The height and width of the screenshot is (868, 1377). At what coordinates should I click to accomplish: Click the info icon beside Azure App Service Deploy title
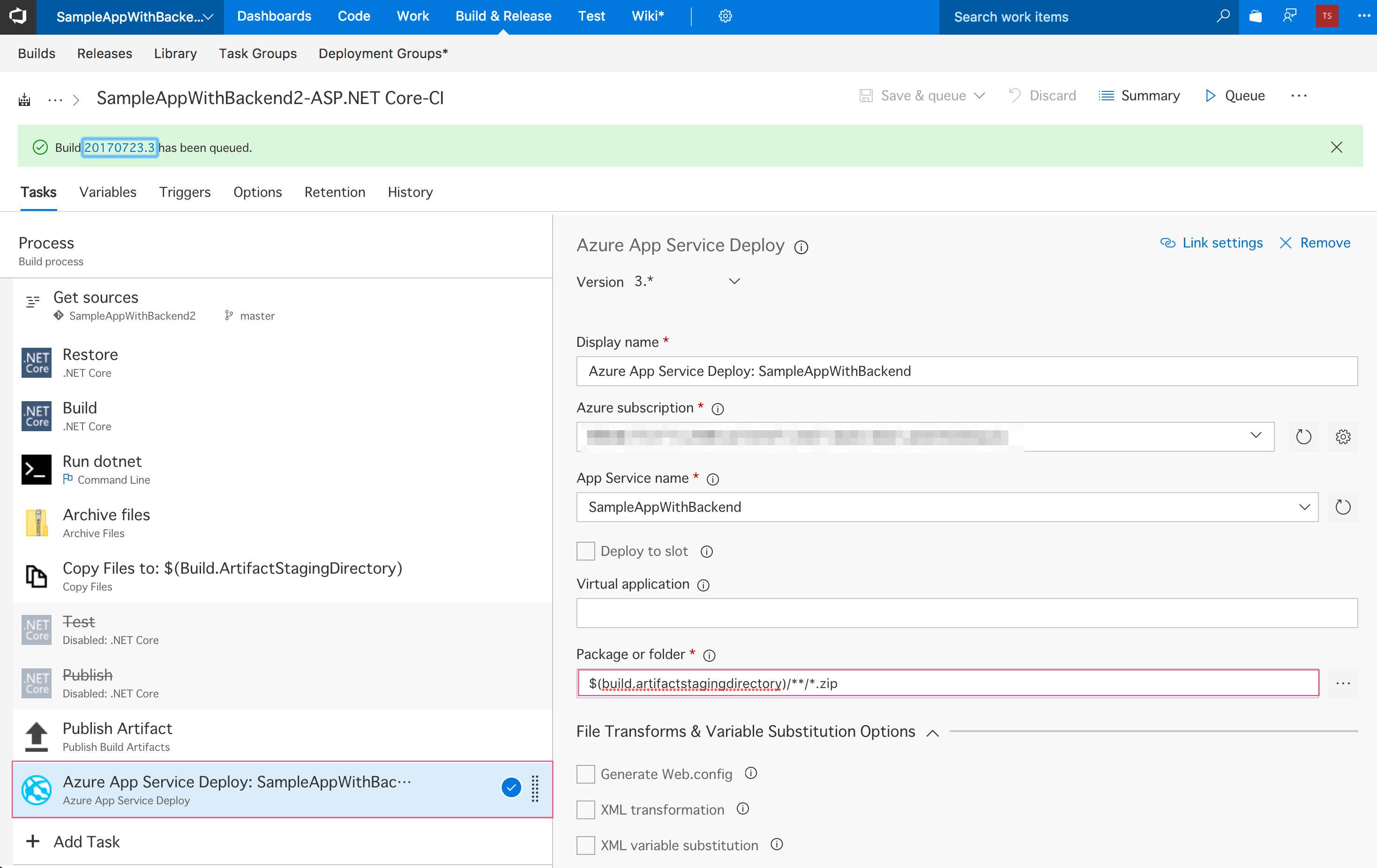coord(801,247)
